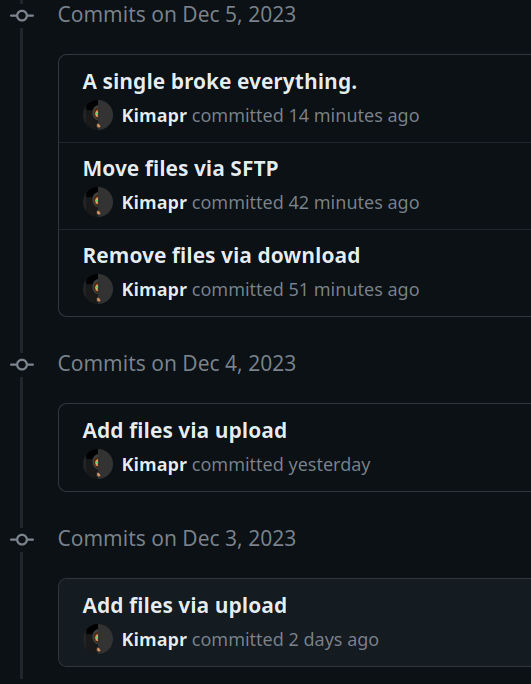Click the avatar beside the 14 minutes ago commit
Image resolution: width=531 pixels, height=684 pixels.
(98, 115)
